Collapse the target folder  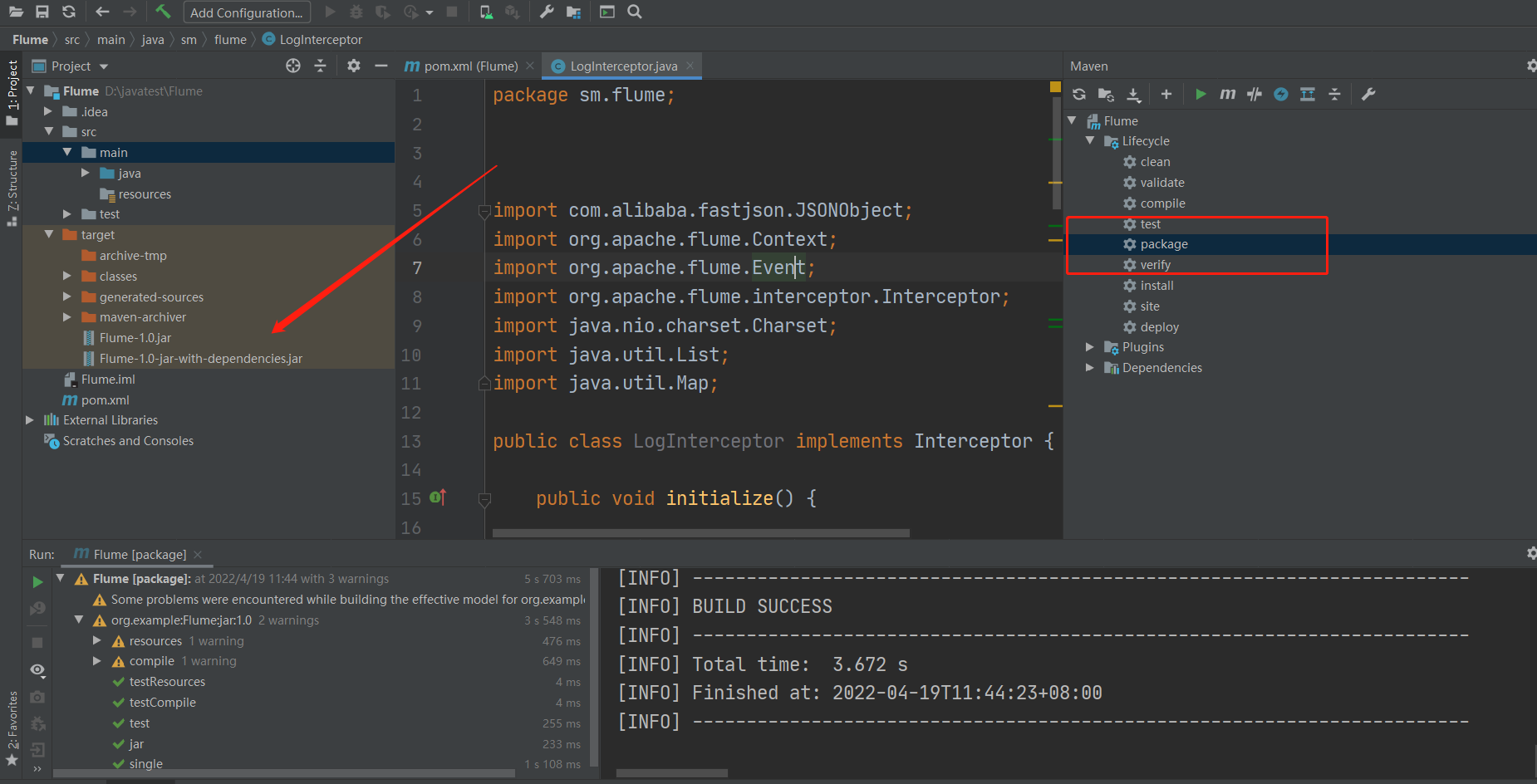click(x=49, y=234)
